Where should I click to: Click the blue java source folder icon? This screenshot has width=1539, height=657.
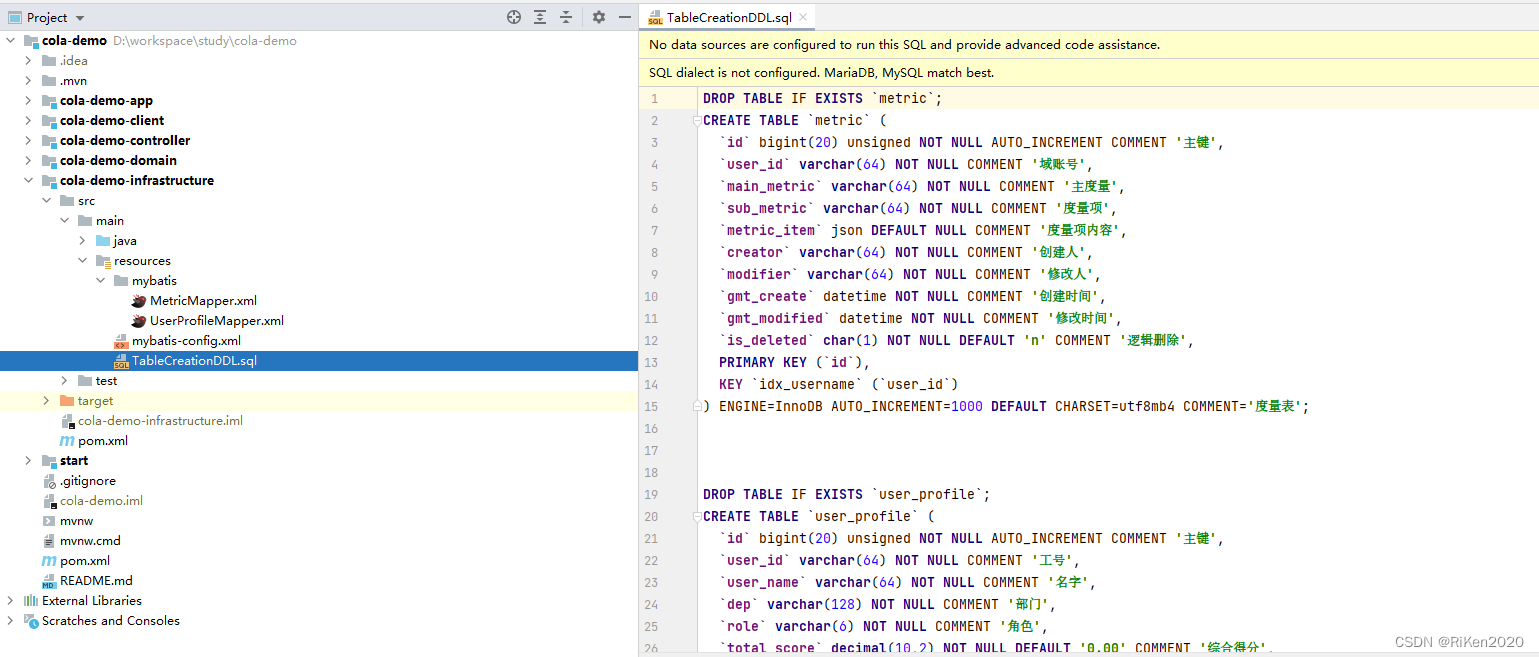coord(103,241)
